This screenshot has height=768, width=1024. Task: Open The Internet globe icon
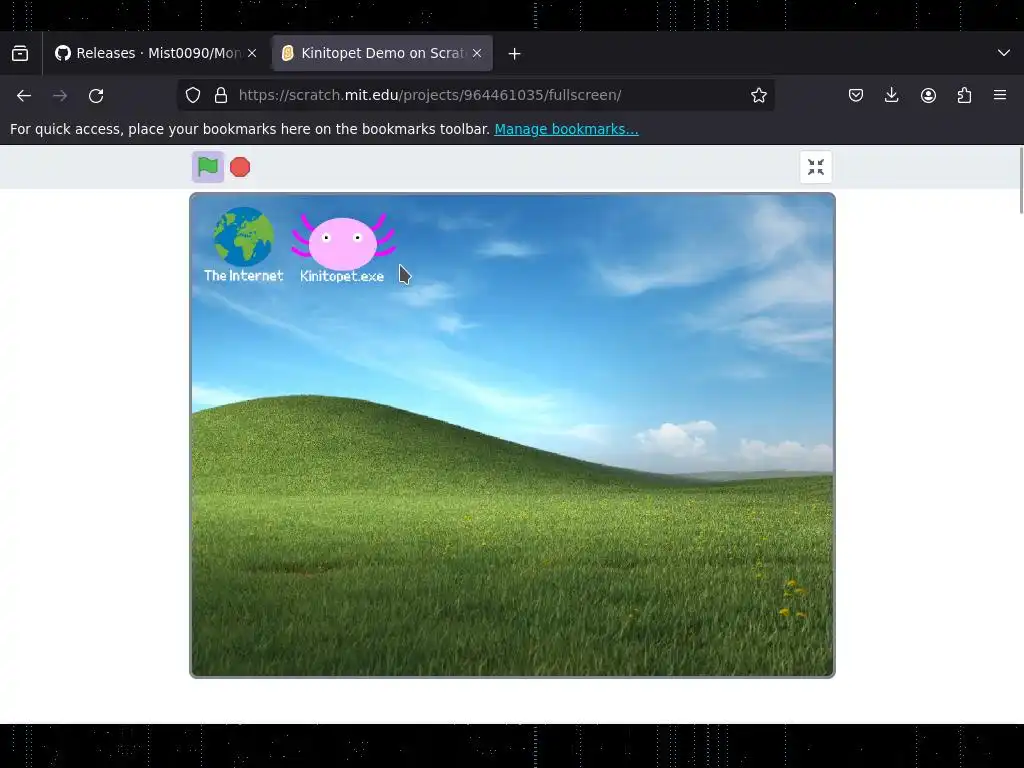pyautogui.click(x=244, y=236)
